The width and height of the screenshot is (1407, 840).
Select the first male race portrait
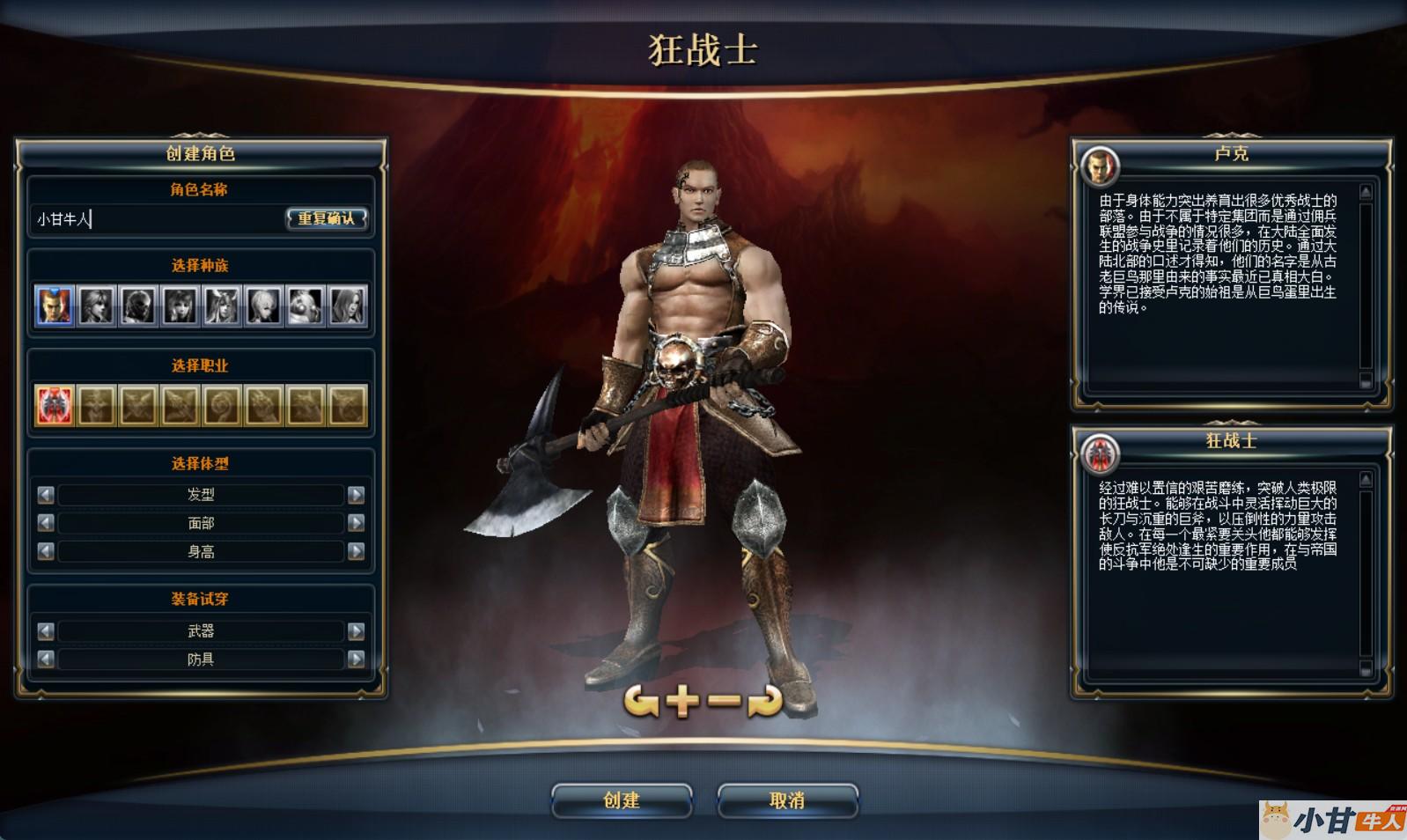(55, 306)
